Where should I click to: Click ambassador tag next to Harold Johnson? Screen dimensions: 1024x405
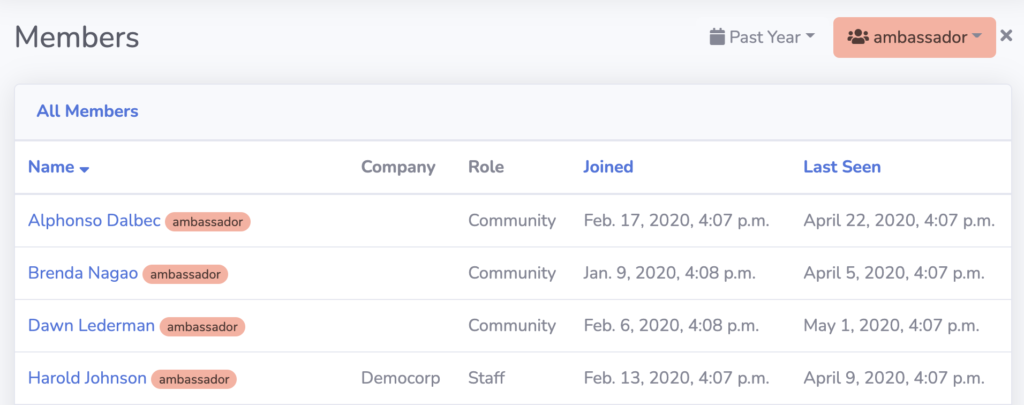click(194, 379)
